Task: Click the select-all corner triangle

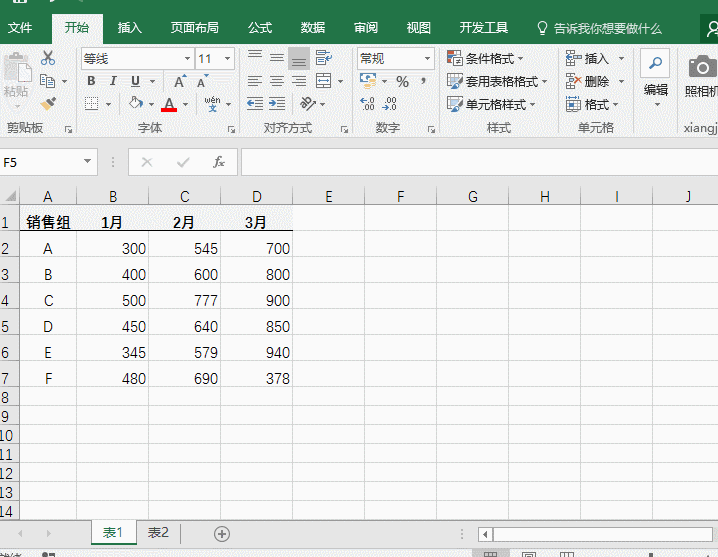Action: (10, 196)
